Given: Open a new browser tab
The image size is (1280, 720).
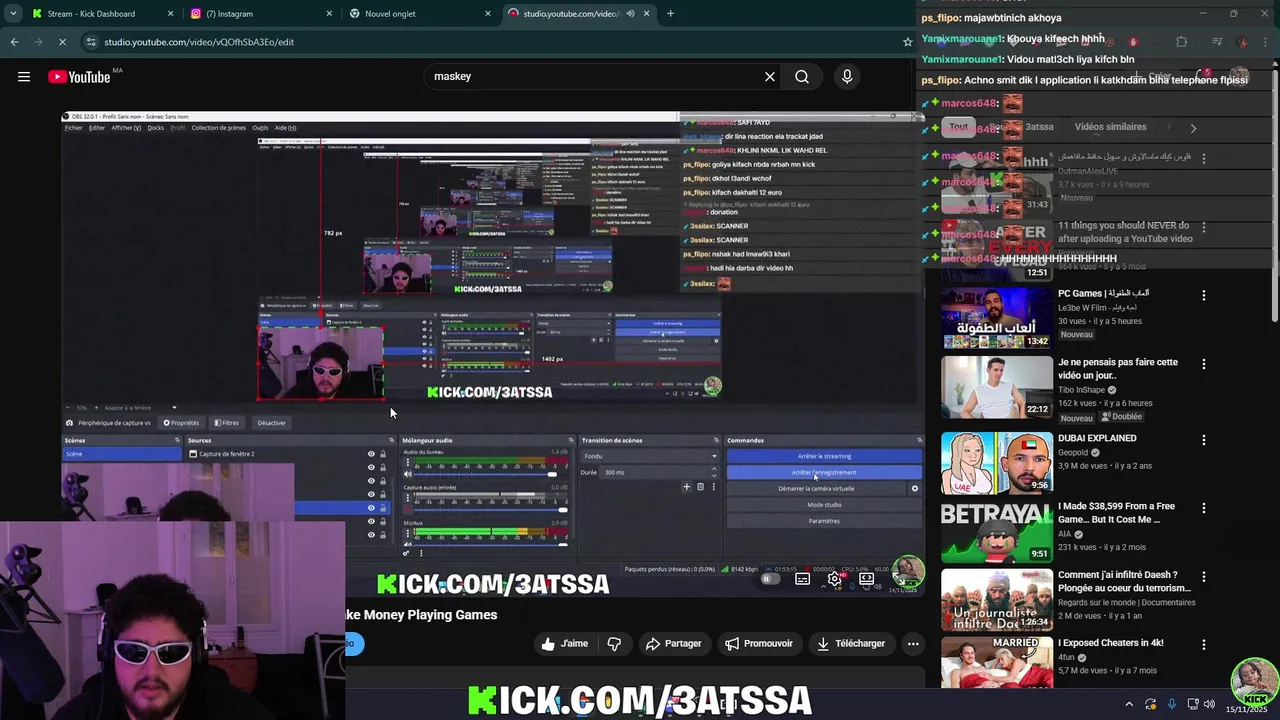Looking at the screenshot, I should point(670,14).
